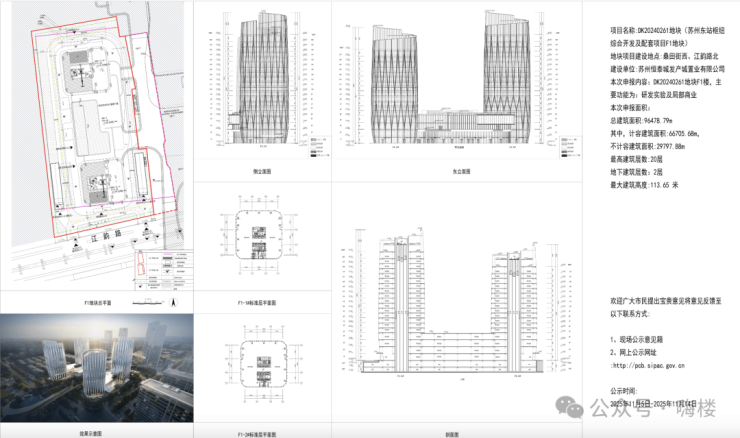Screen dimensions: 740x438
Task: Click the material legend of single-tower elevation
Action: coord(320,147)
